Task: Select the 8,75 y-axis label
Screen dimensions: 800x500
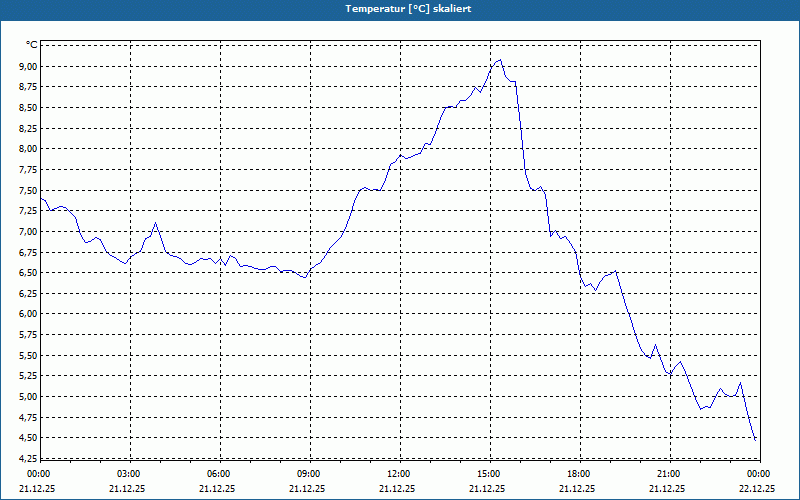Action: [29, 87]
